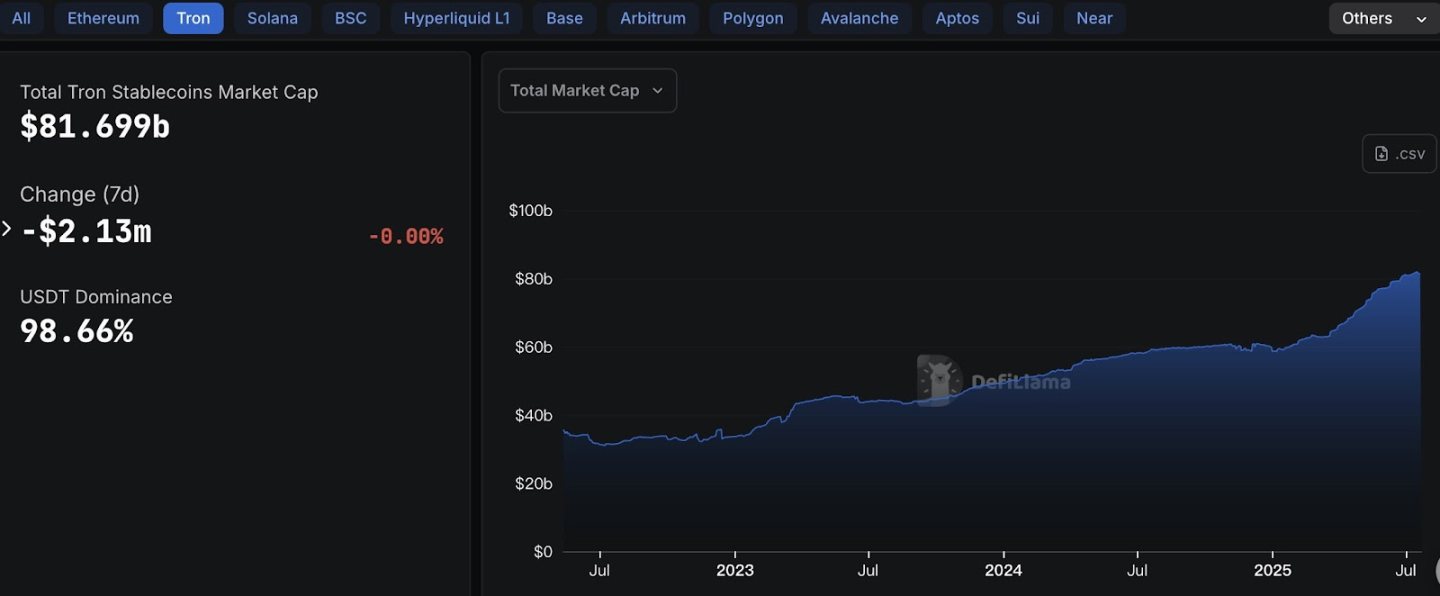Select the All chains tab

[x=20, y=18]
